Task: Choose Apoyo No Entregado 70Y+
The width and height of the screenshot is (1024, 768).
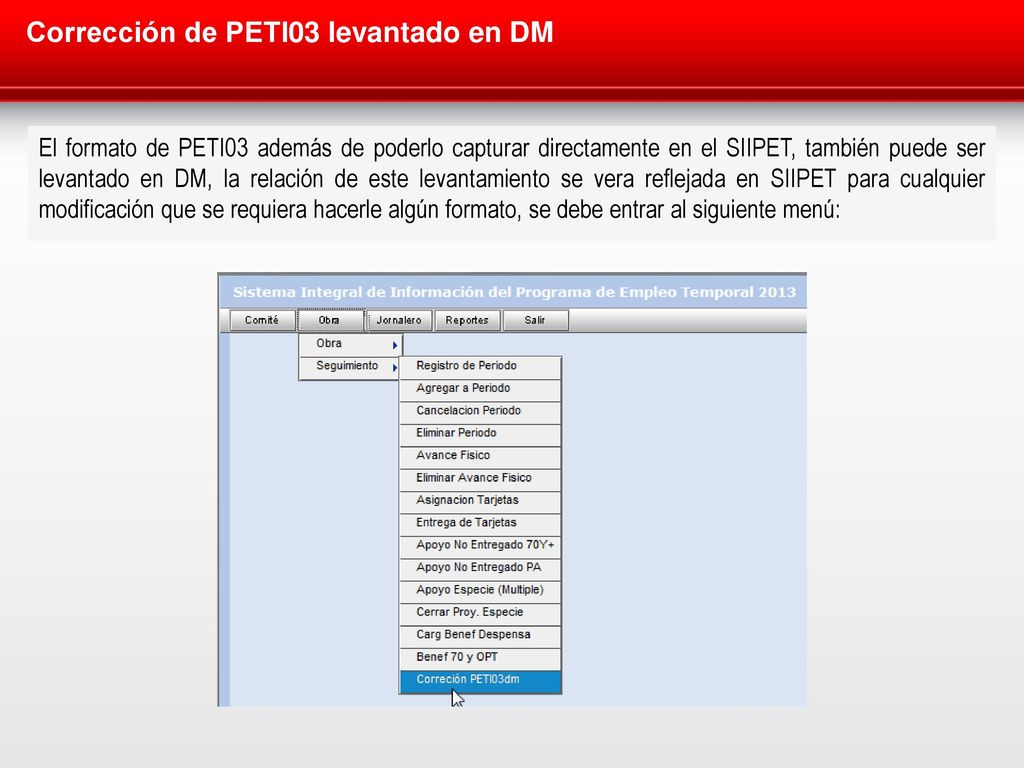Action: [480, 545]
